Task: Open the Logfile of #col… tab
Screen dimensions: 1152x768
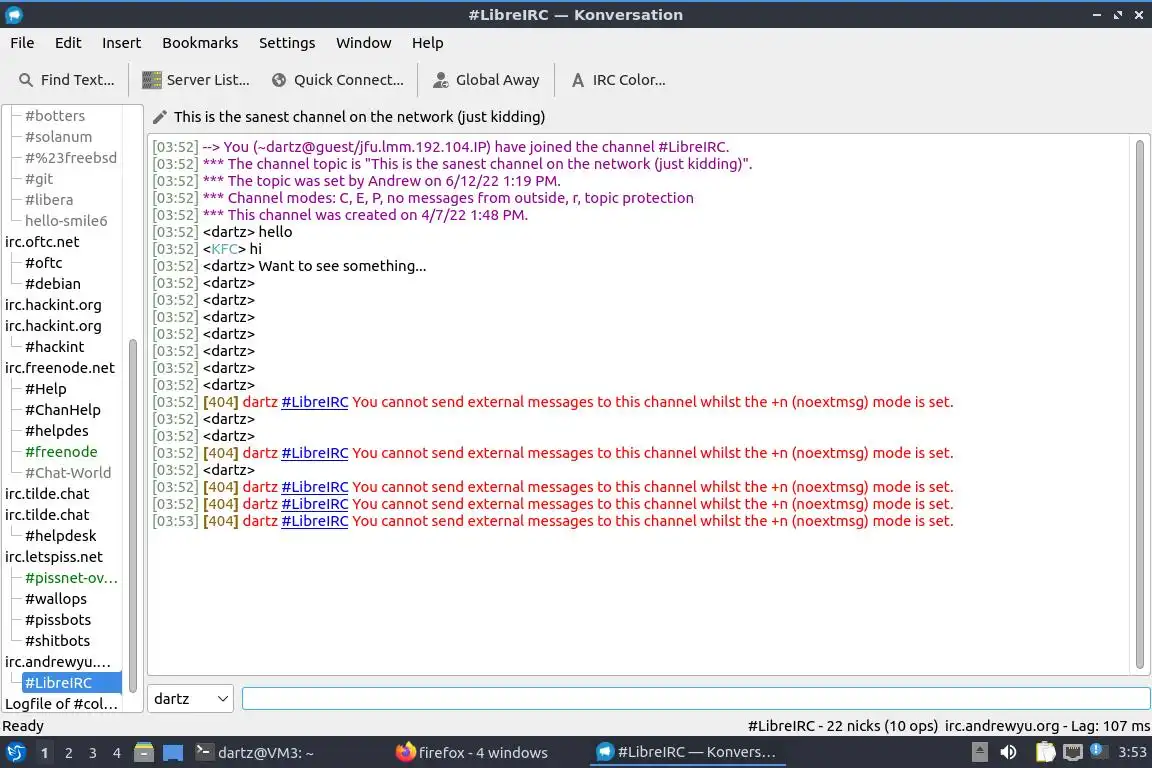Action: coord(61,704)
